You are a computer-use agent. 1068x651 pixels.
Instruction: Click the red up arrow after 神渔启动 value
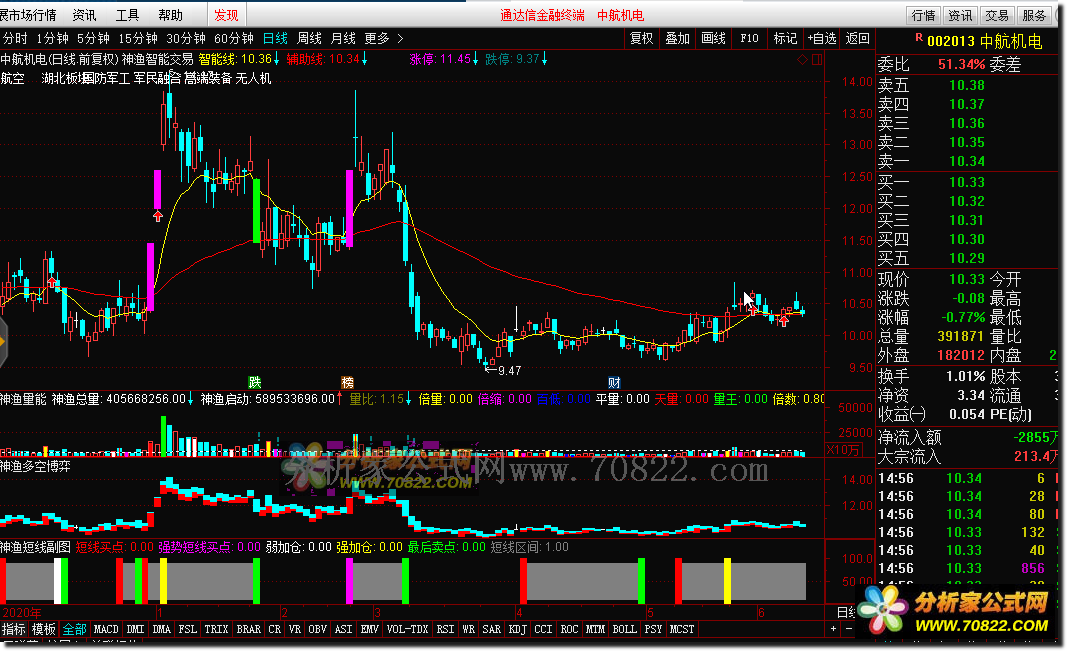[x=340, y=398]
